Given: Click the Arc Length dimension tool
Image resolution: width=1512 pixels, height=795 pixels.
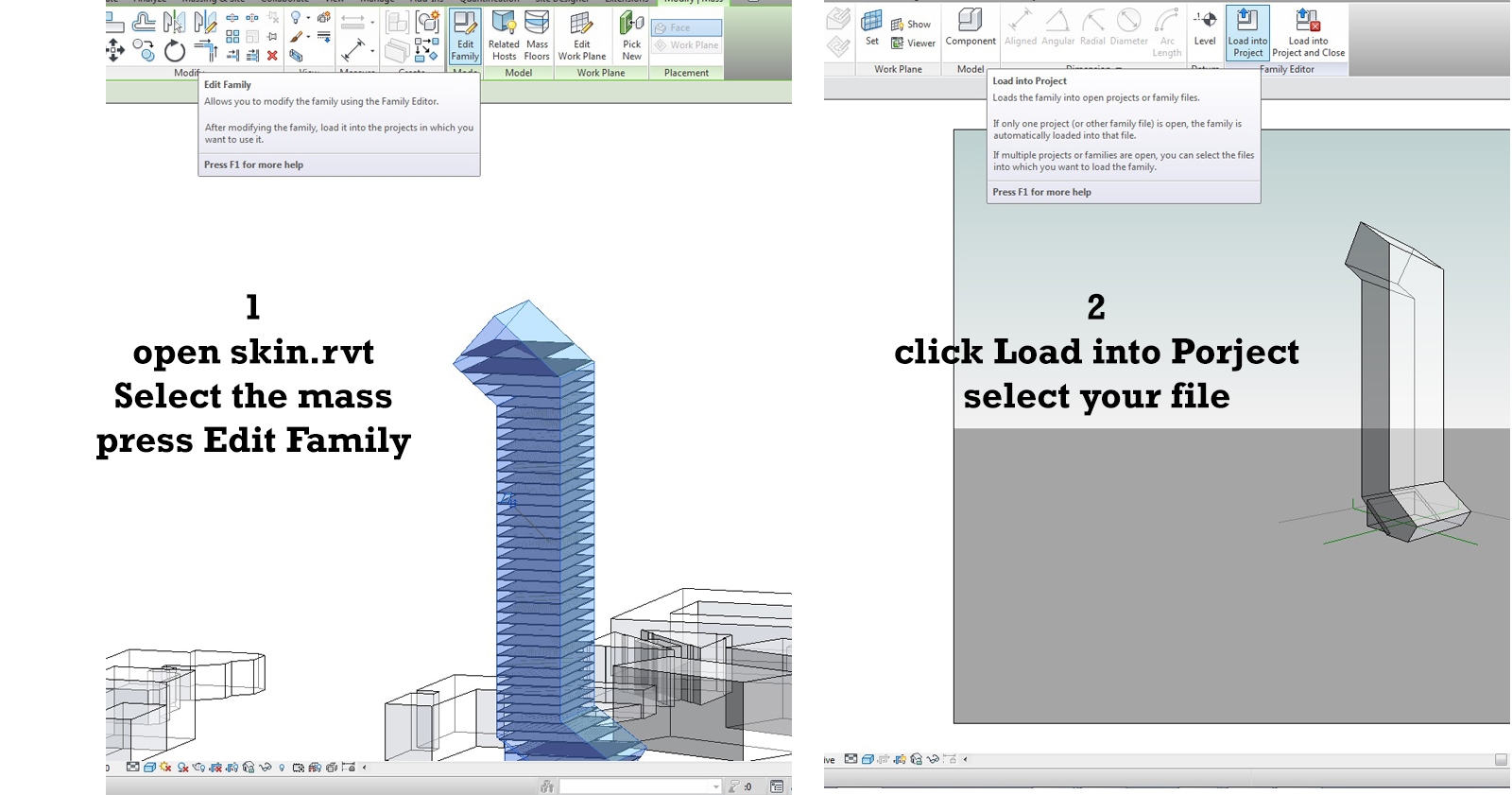Looking at the screenshot, I should (x=1167, y=33).
